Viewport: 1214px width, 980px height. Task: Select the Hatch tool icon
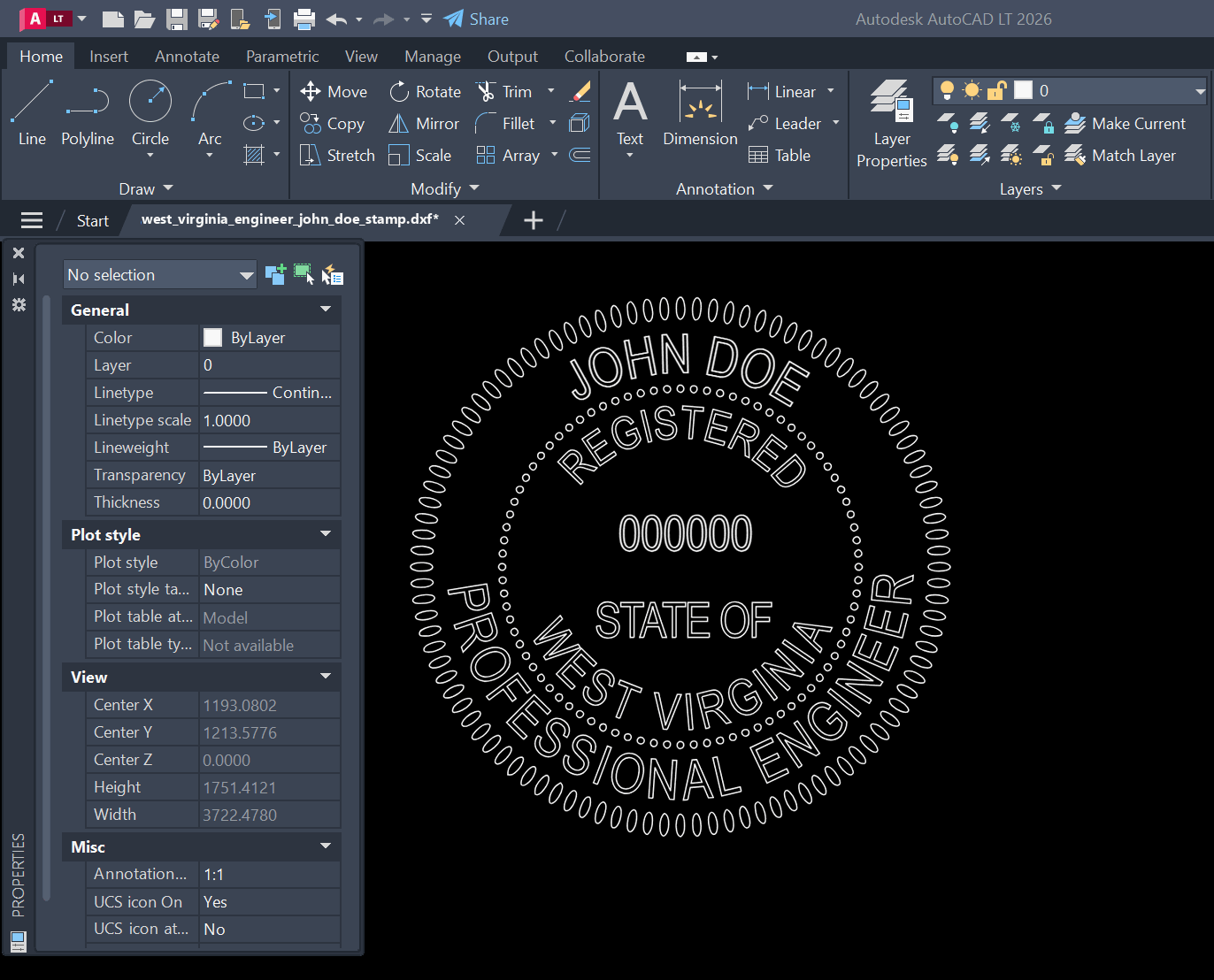(x=254, y=155)
